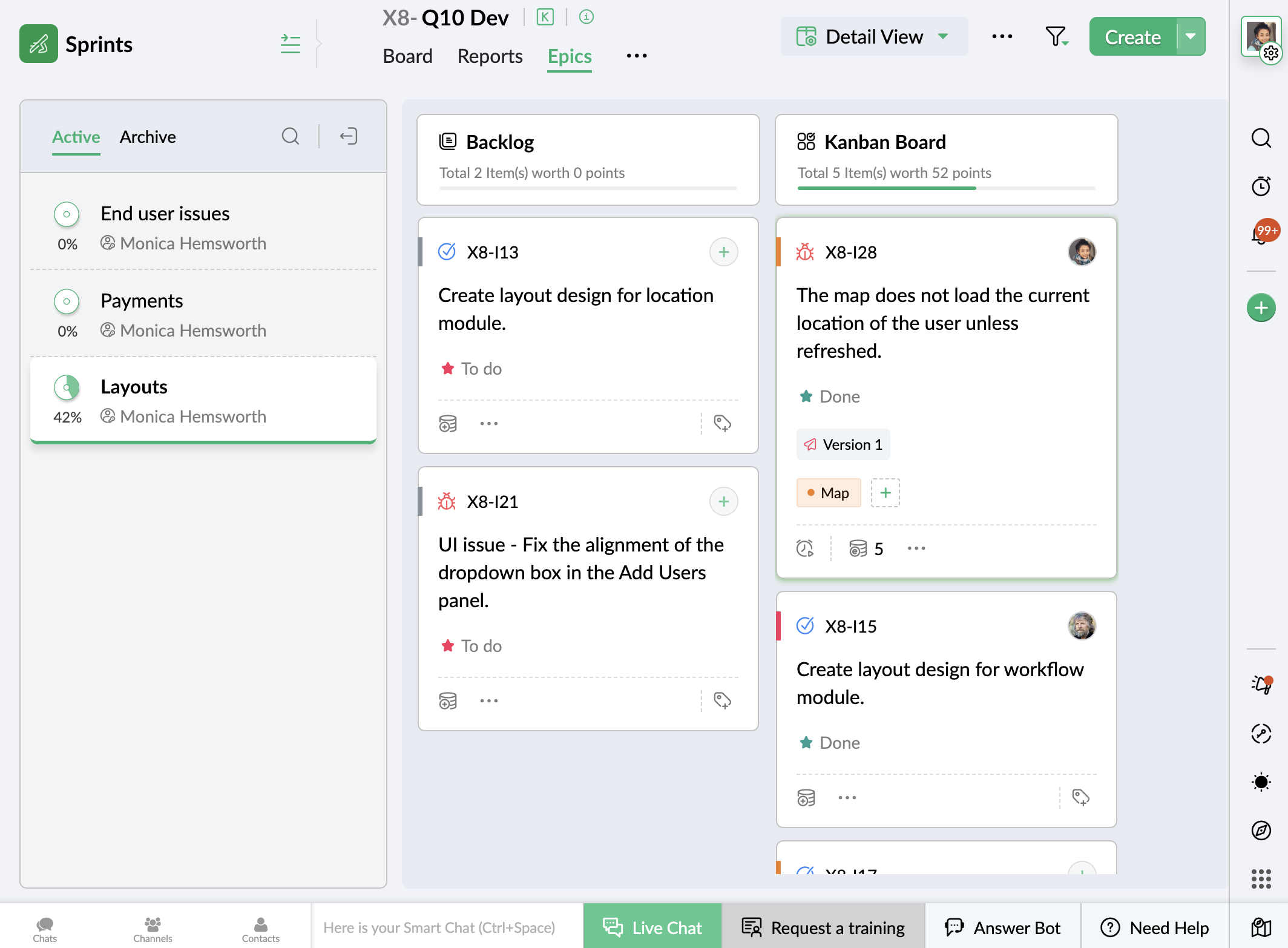Open the apps grid icon in sidebar
Image resolution: width=1288 pixels, height=948 pixels.
coord(1261,878)
